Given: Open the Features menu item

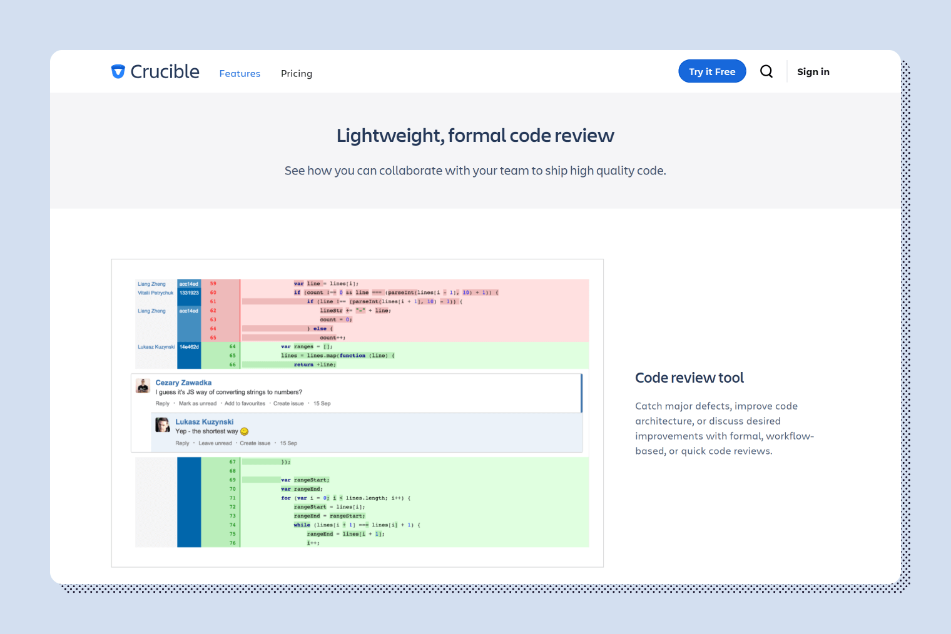Looking at the screenshot, I should point(240,73).
